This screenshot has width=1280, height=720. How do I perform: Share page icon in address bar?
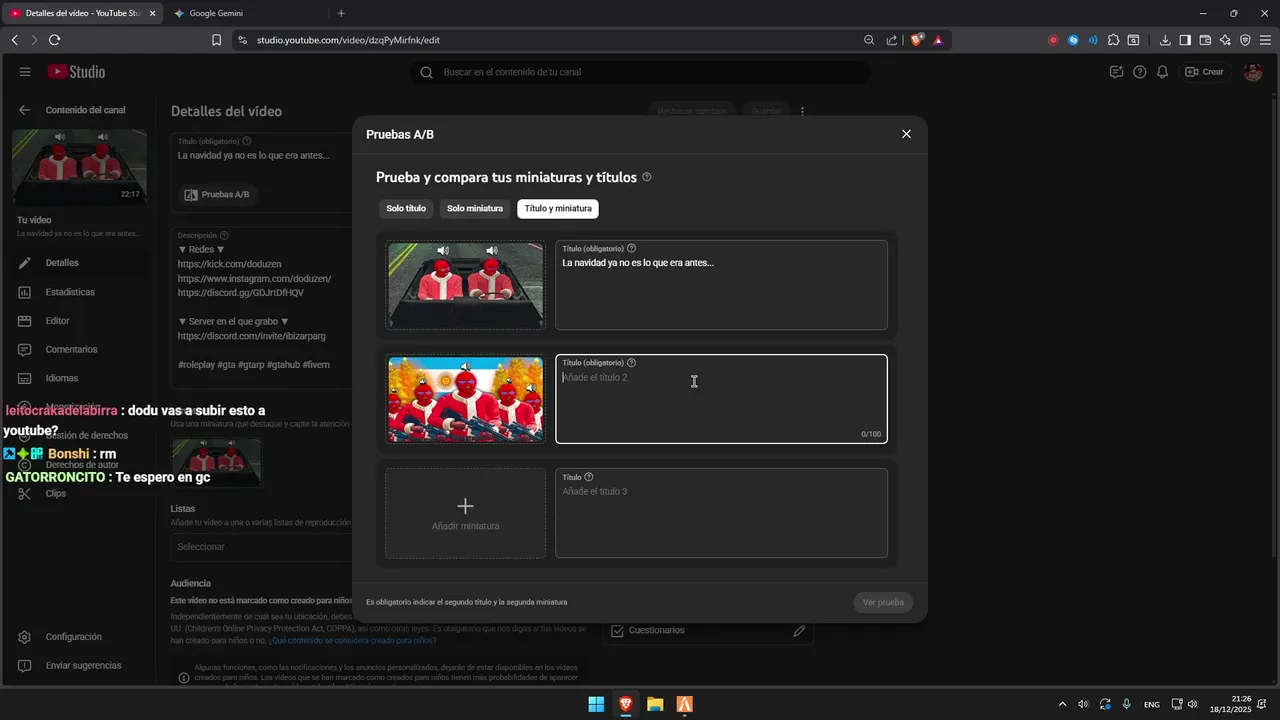(x=892, y=40)
